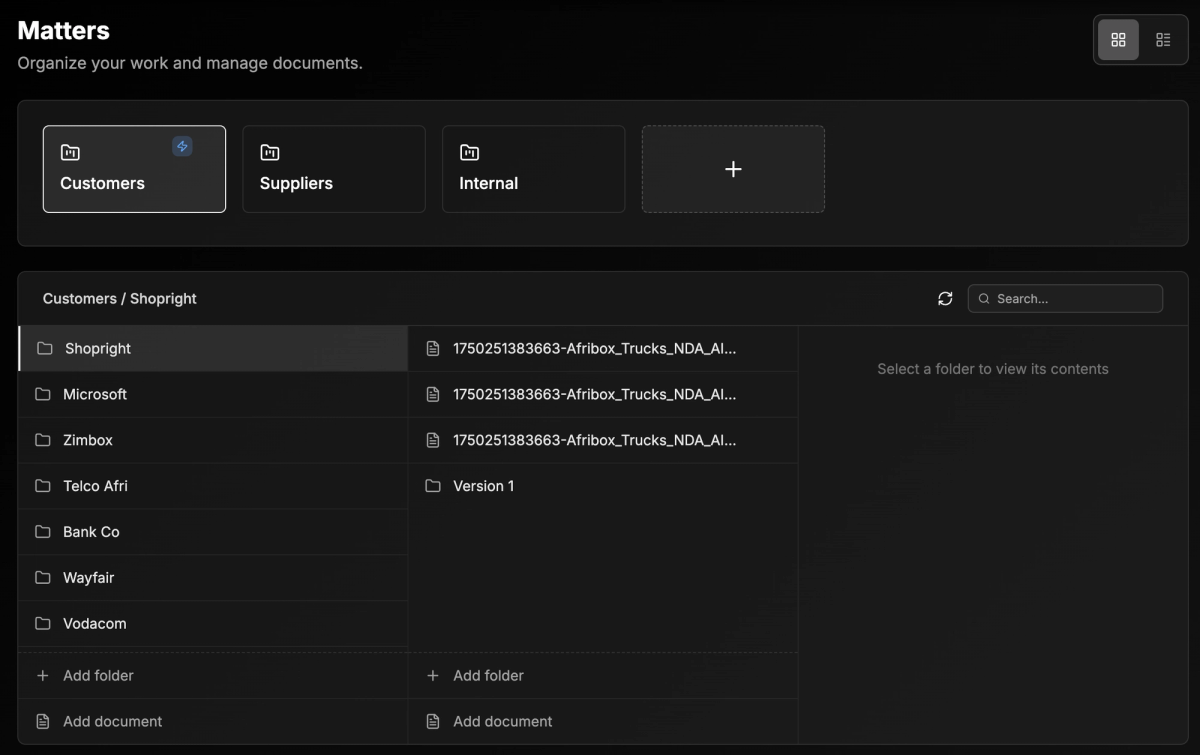Open the Suppliers matter card

(x=334, y=169)
